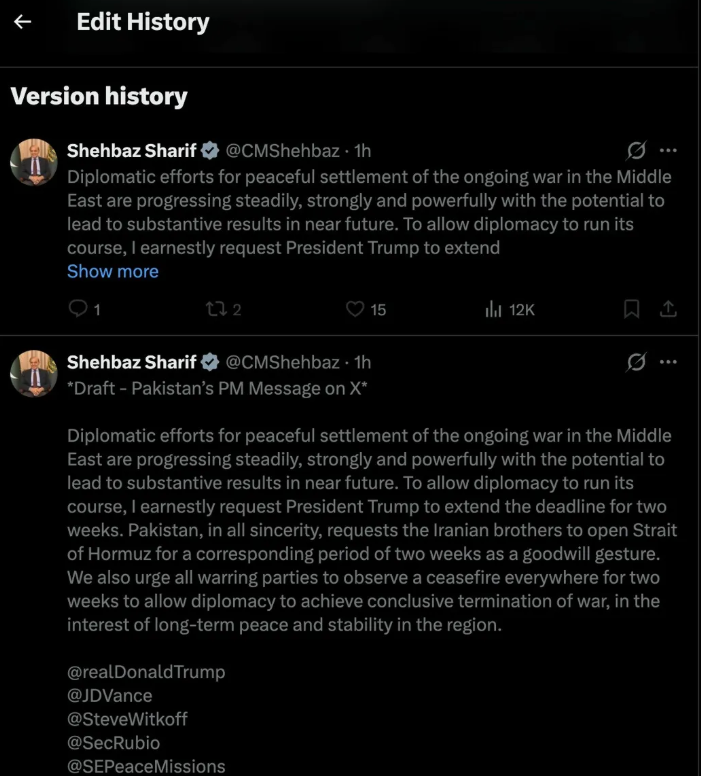Image resolution: width=701 pixels, height=776 pixels.
Task: Repost the first version of the post
Action: coord(223,309)
